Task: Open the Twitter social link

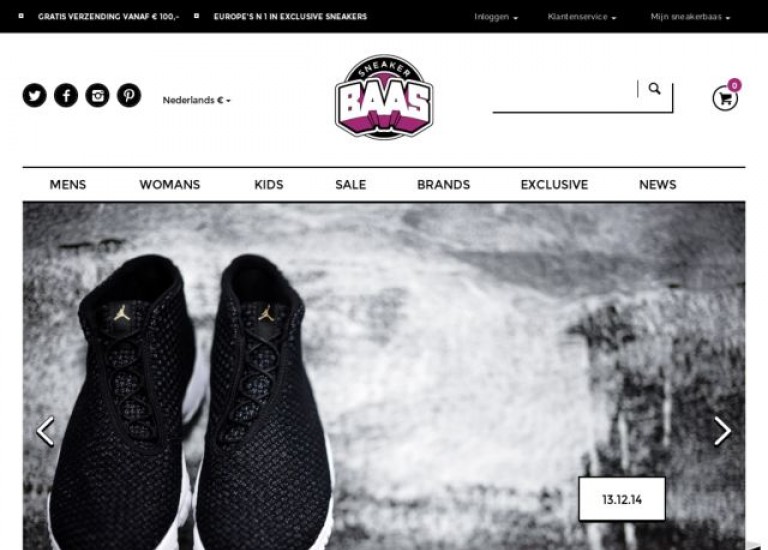Action: (x=34, y=95)
